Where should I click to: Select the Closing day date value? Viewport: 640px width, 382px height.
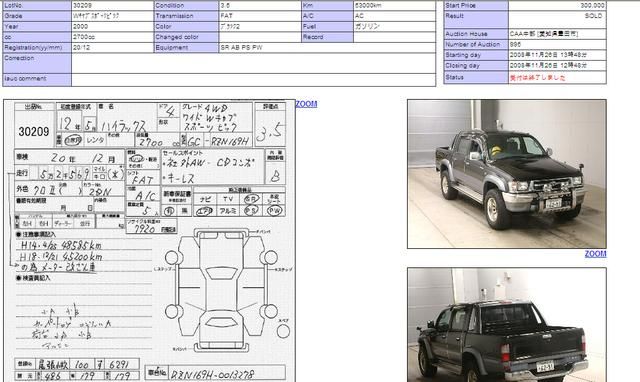(548, 65)
